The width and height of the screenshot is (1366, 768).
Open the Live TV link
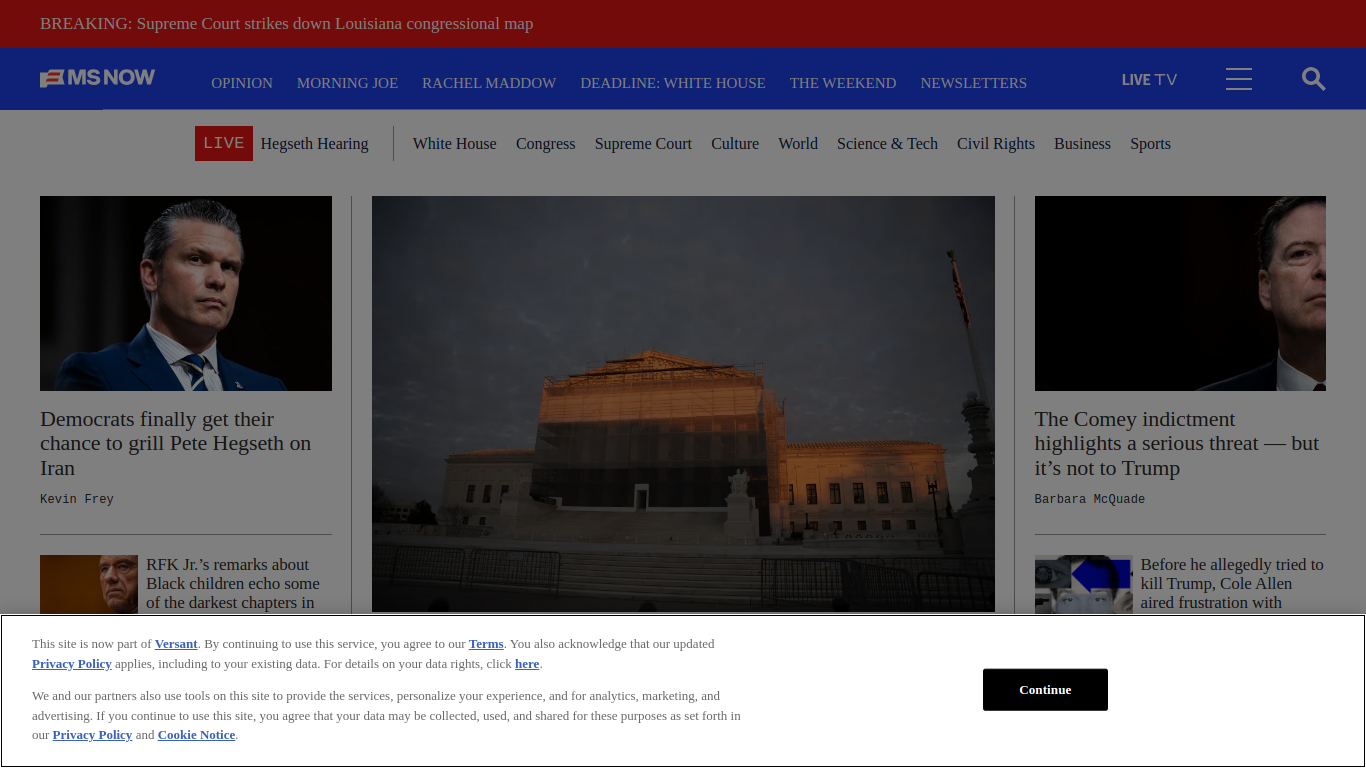pyautogui.click(x=1149, y=80)
